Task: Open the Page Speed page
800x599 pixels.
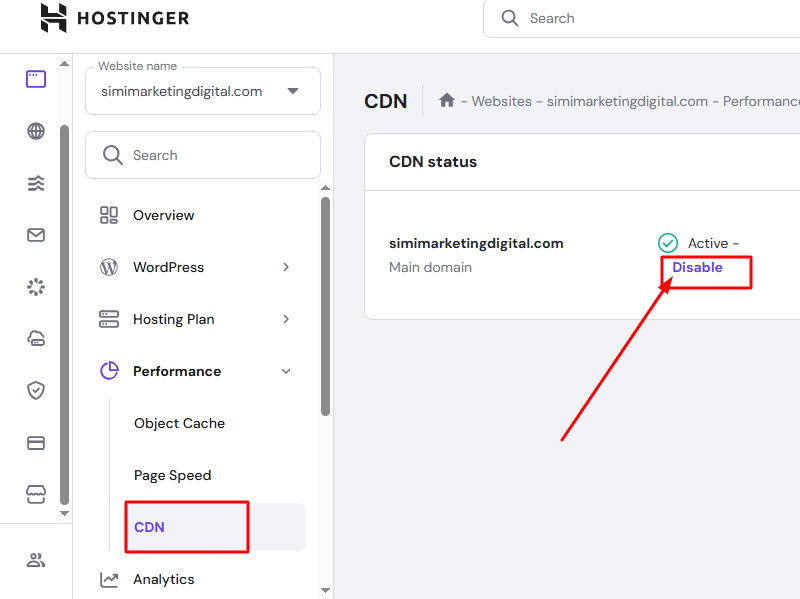Action: point(172,476)
